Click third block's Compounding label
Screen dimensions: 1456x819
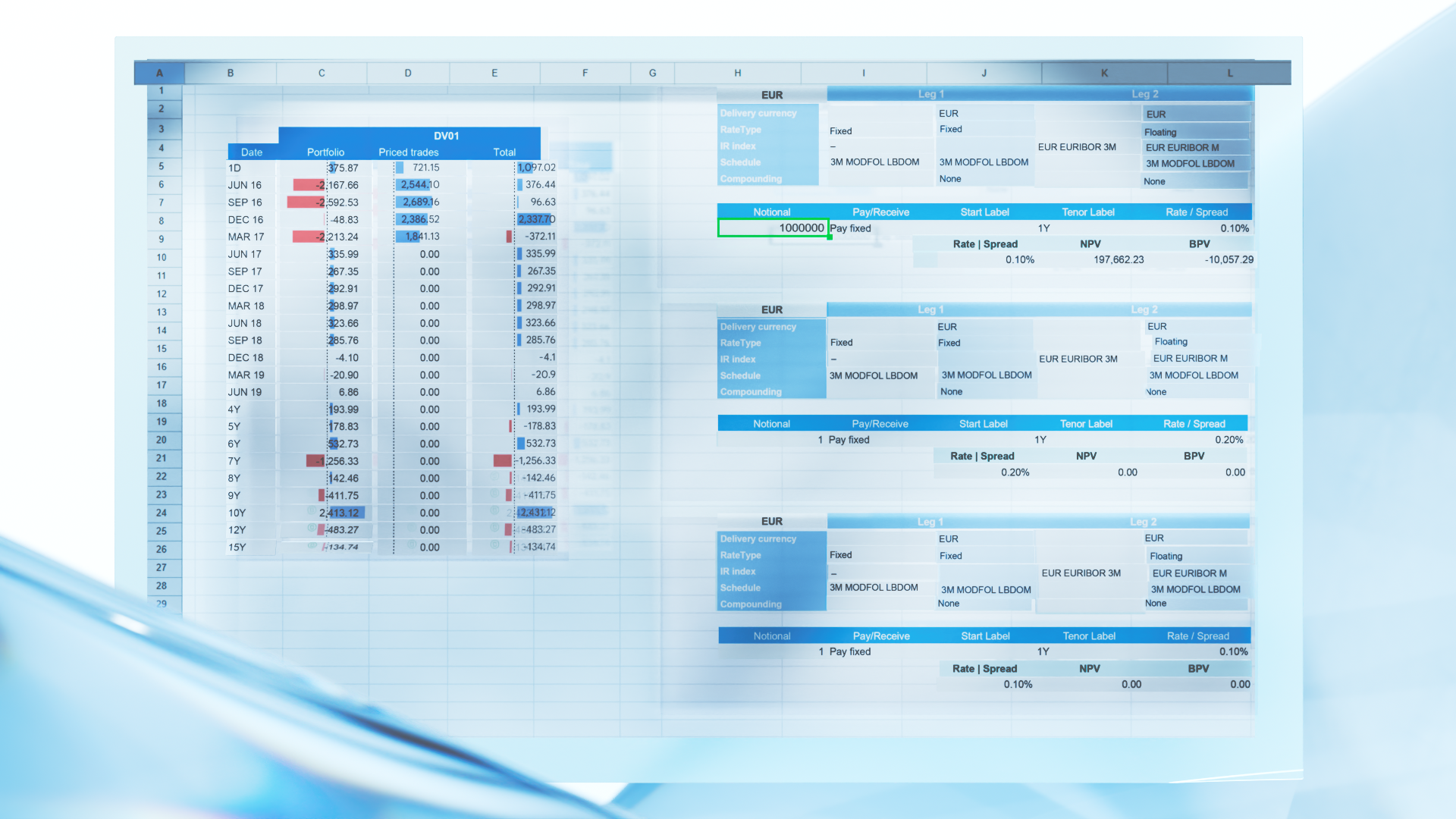click(751, 604)
